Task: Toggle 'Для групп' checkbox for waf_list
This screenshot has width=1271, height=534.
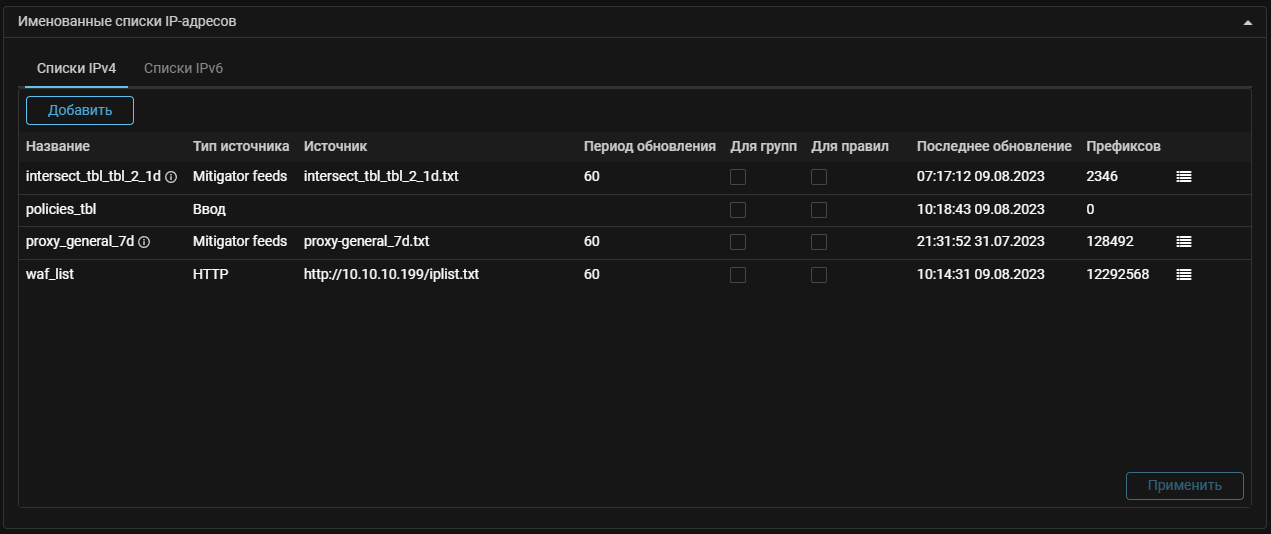Action: click(738, 275)
